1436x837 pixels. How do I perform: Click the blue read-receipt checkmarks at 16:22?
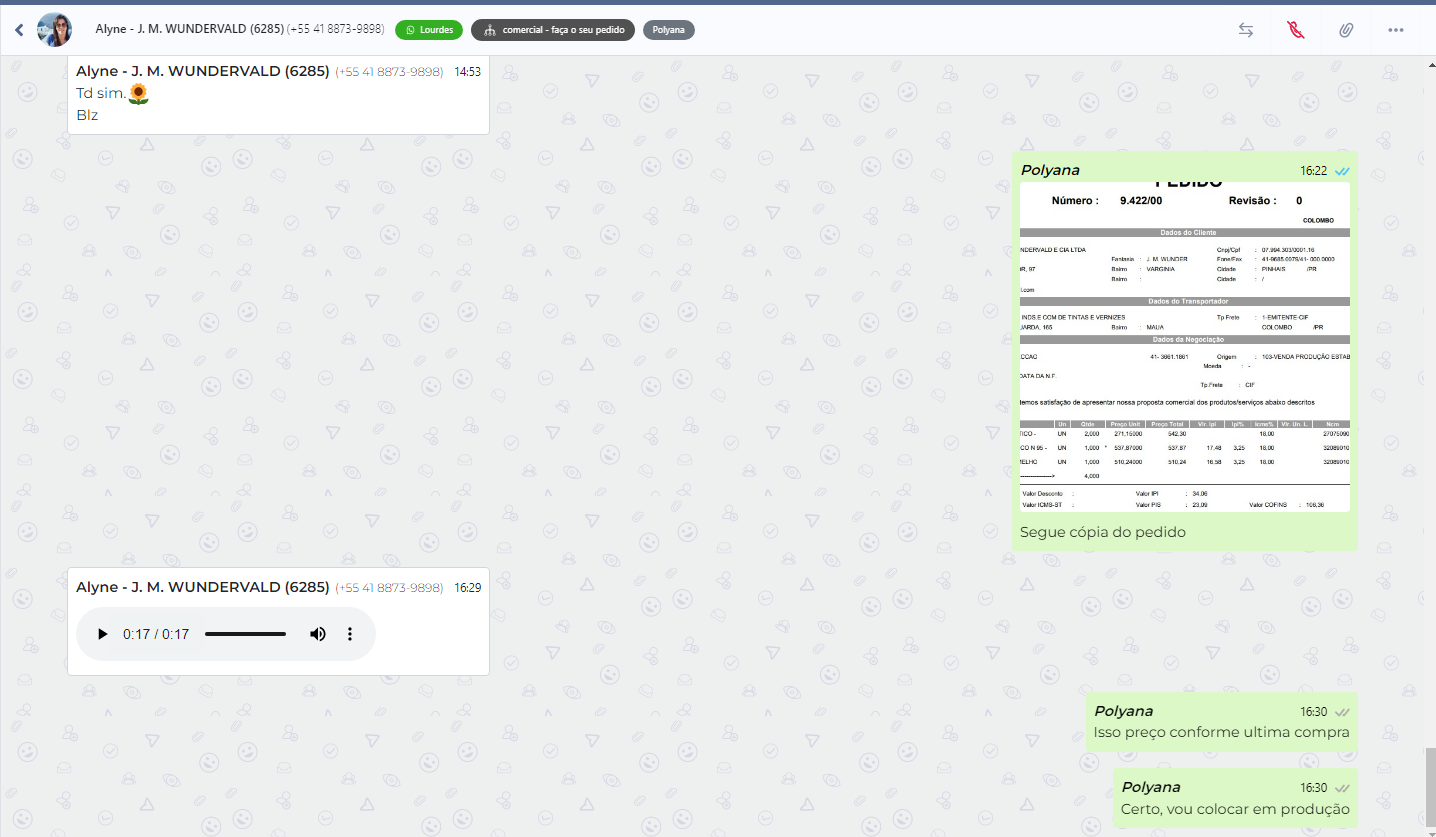click(x=1342, y=171)
